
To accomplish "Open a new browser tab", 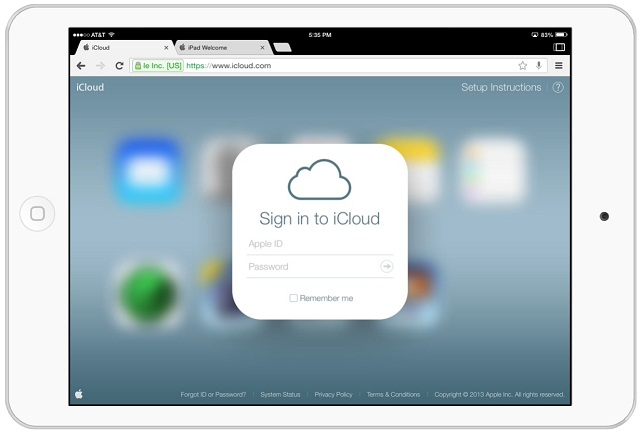I will (x=282, y=48).
